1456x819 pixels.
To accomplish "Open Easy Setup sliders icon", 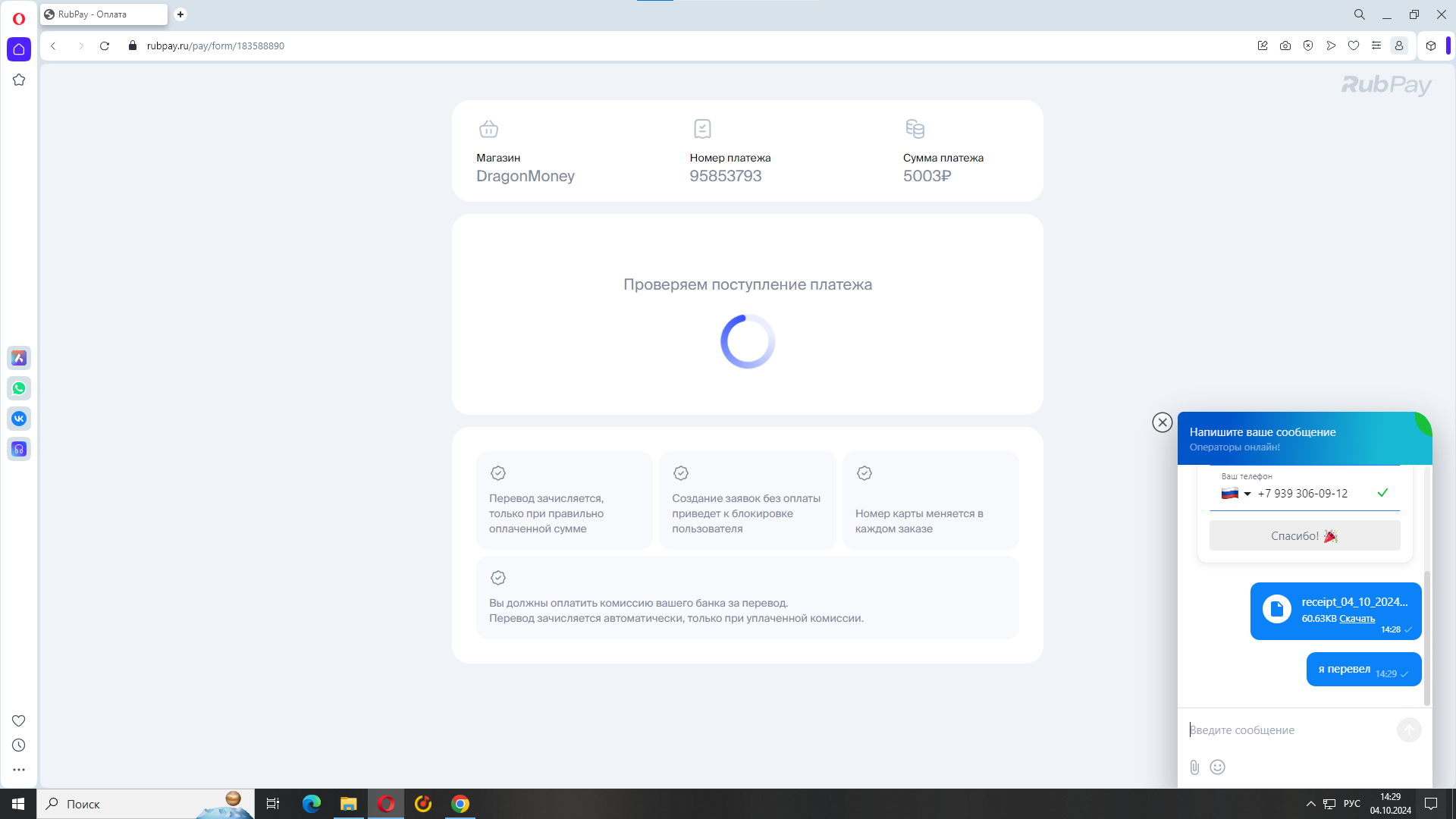I will tap(1376, 45).
